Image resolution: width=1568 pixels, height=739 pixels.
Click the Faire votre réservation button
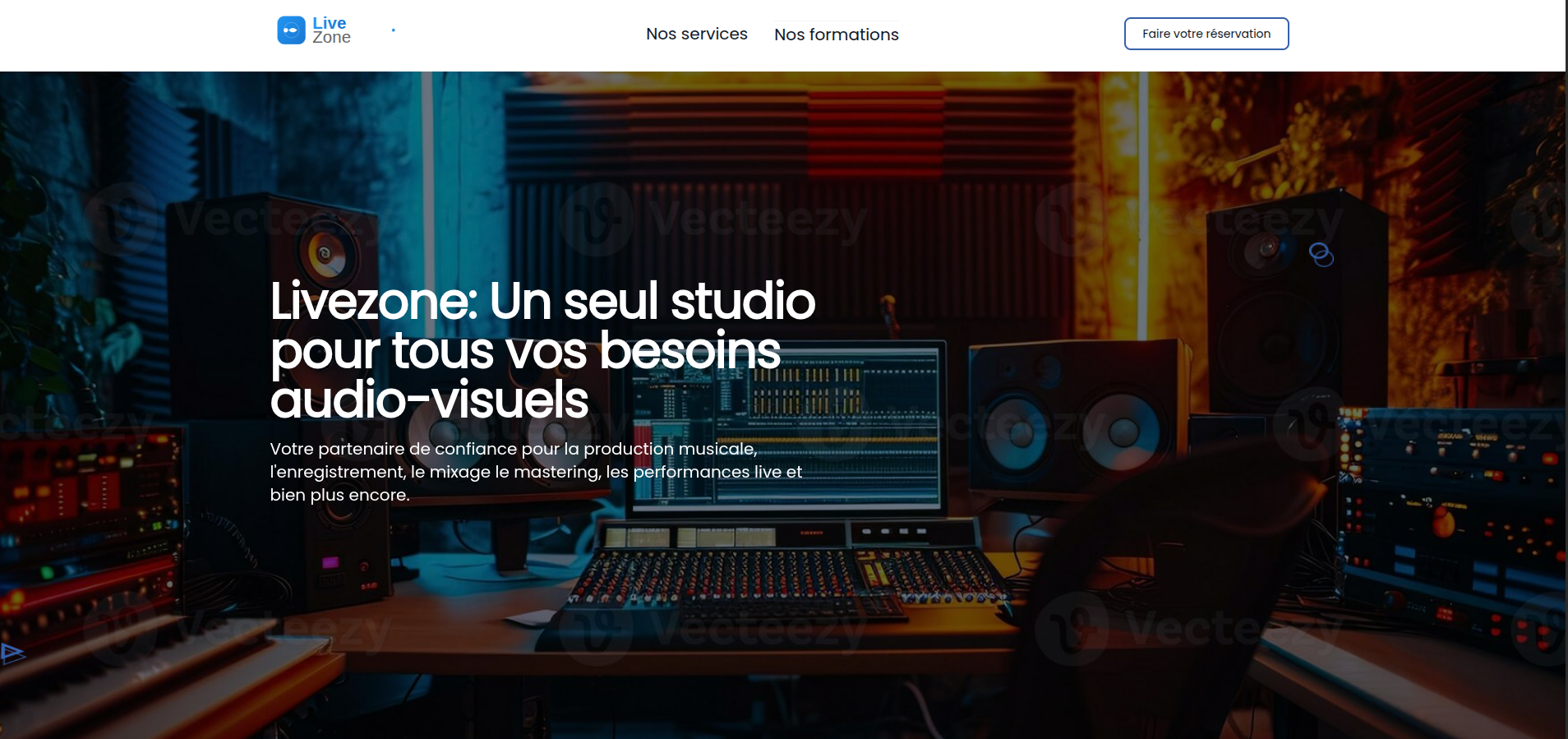[x=1206, y=34]
